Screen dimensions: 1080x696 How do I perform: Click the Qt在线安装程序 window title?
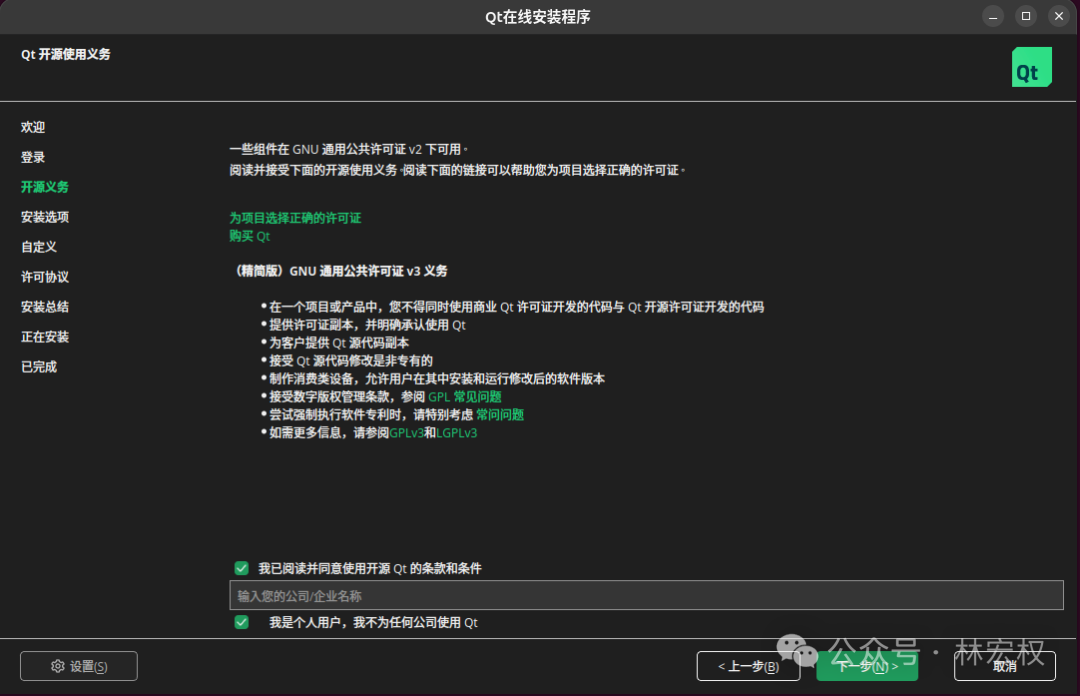(x=538, y=17)
